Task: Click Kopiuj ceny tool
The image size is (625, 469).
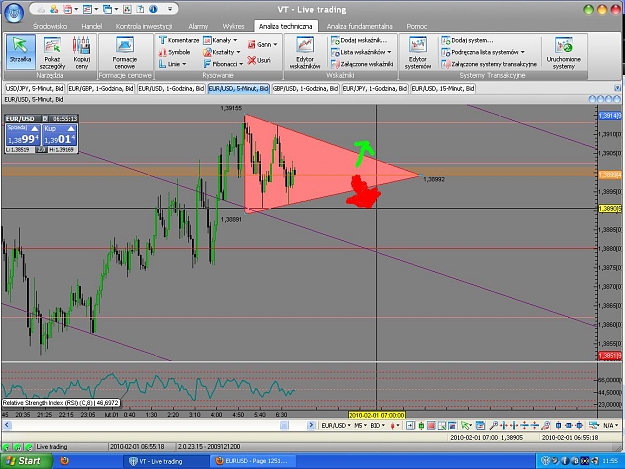Action: pyautogui.click(x=81, y=52)
